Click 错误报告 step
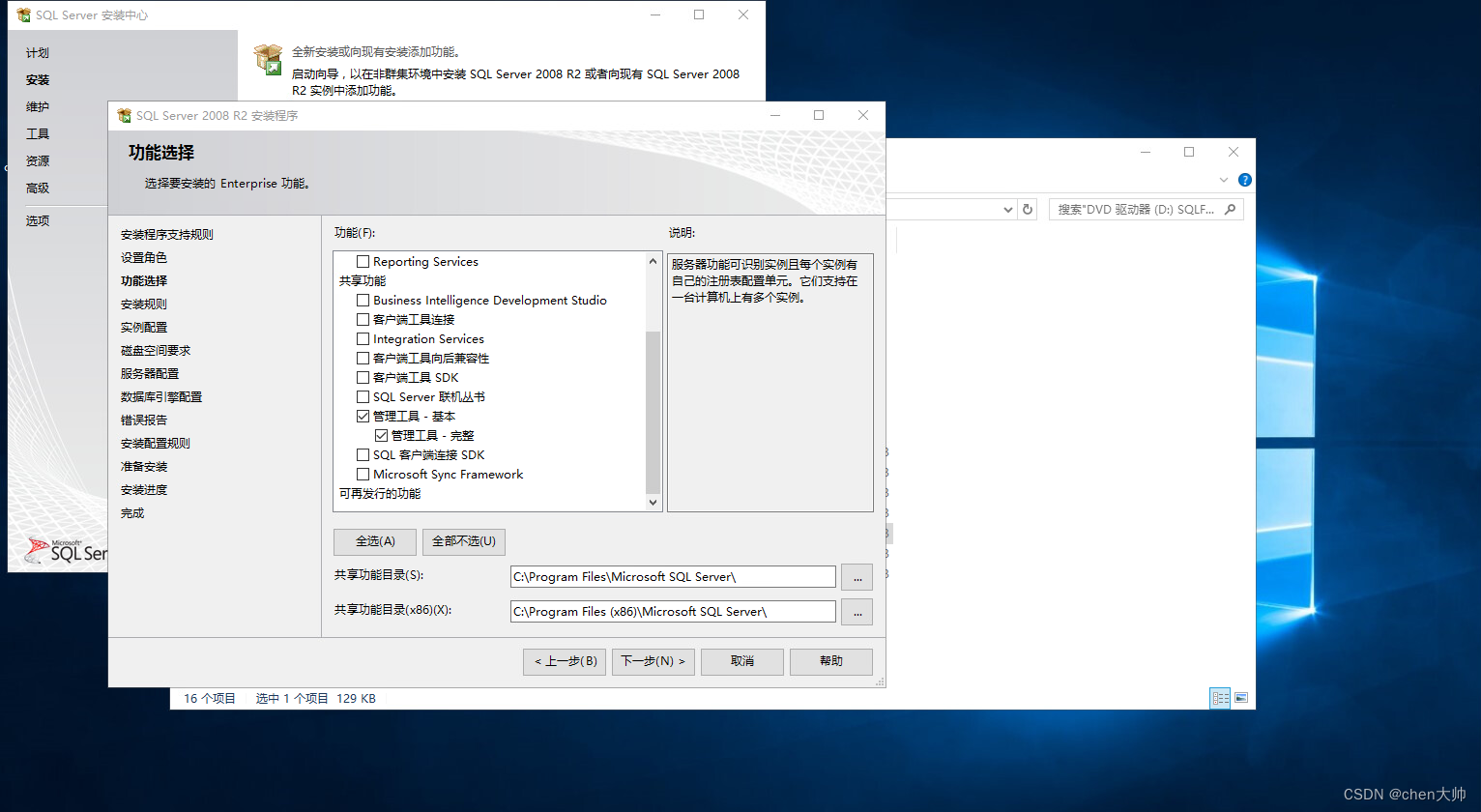The width and height of the screenshot is (1481, 812). click(144, 420)
